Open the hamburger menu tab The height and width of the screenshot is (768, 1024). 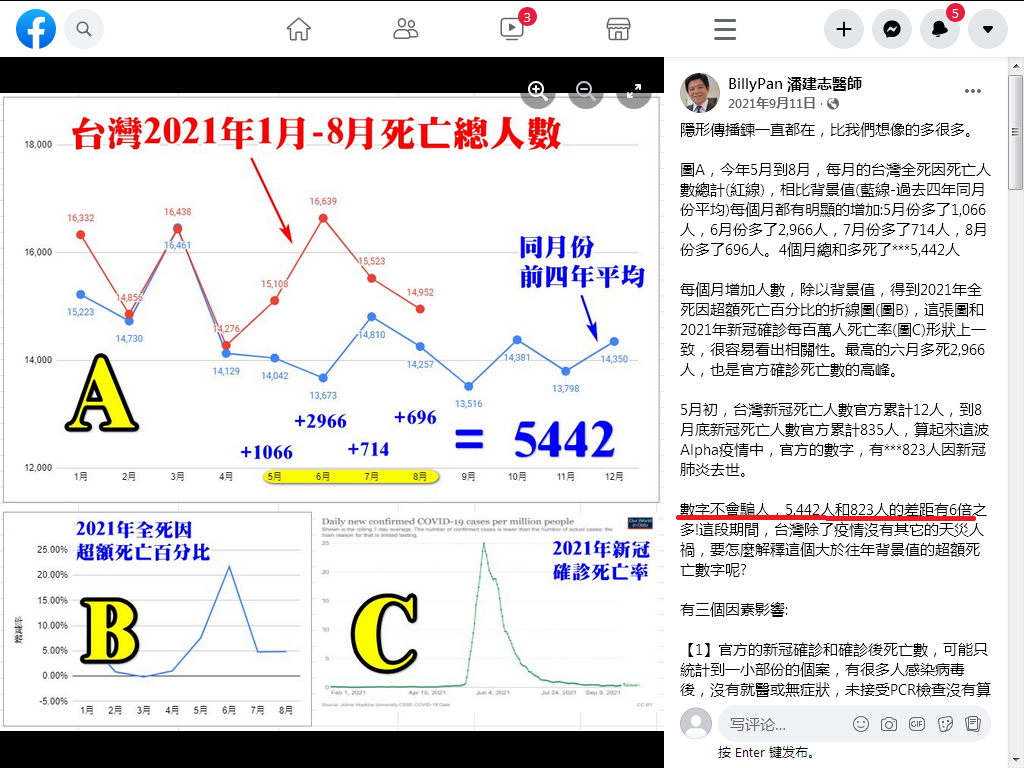click(x=725, y=29)
